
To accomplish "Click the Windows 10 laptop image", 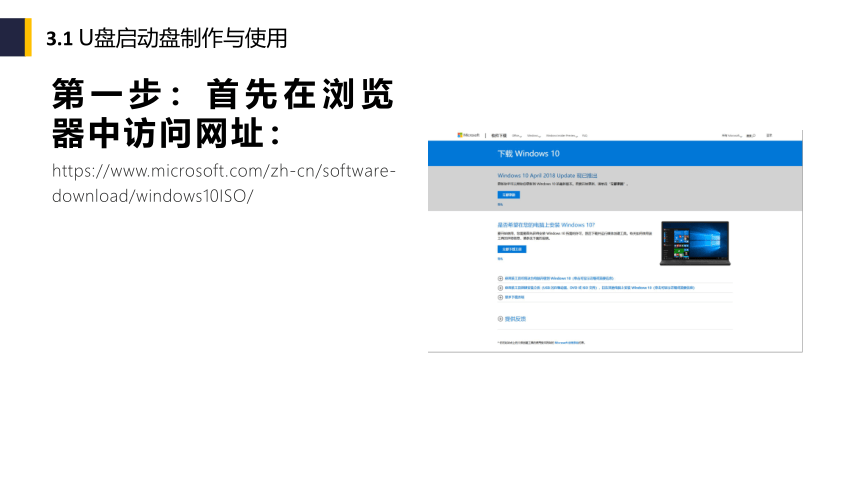I will pos(695,243).
